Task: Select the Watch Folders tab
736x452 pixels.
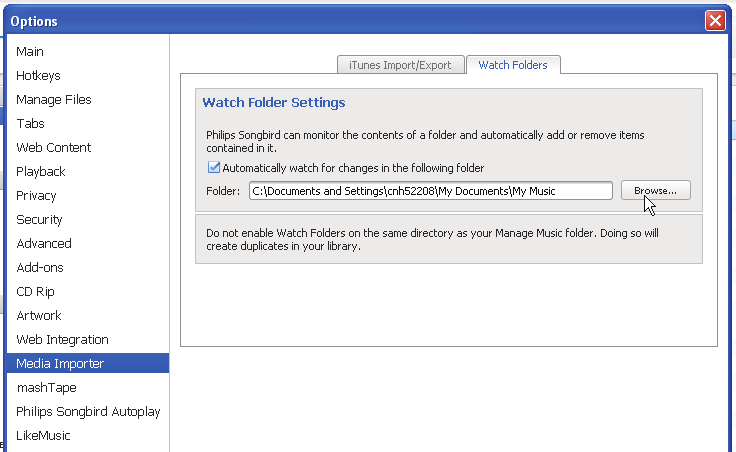Action: coord(513,65)
